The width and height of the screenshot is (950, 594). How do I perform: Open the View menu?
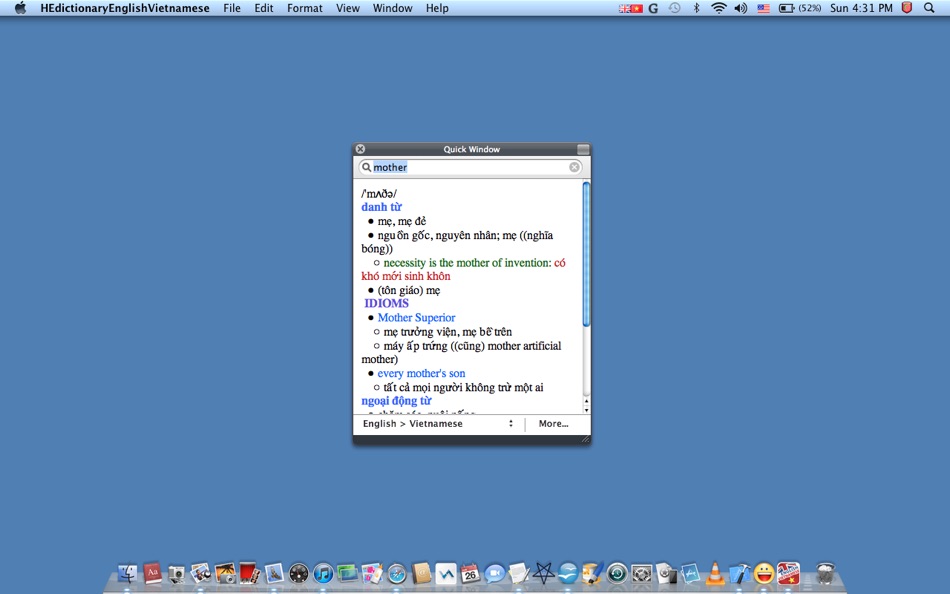pyautogui.click(x=348, y=8)
